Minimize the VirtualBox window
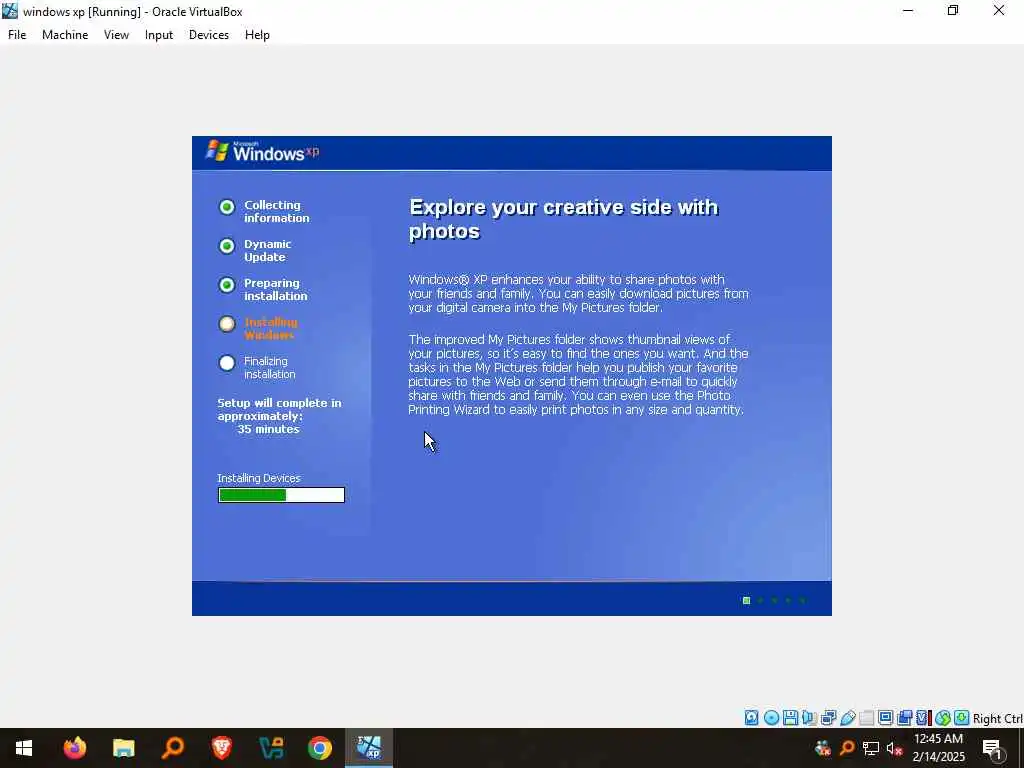Screen dimensions: 1024x768 (x=908, y=10)
